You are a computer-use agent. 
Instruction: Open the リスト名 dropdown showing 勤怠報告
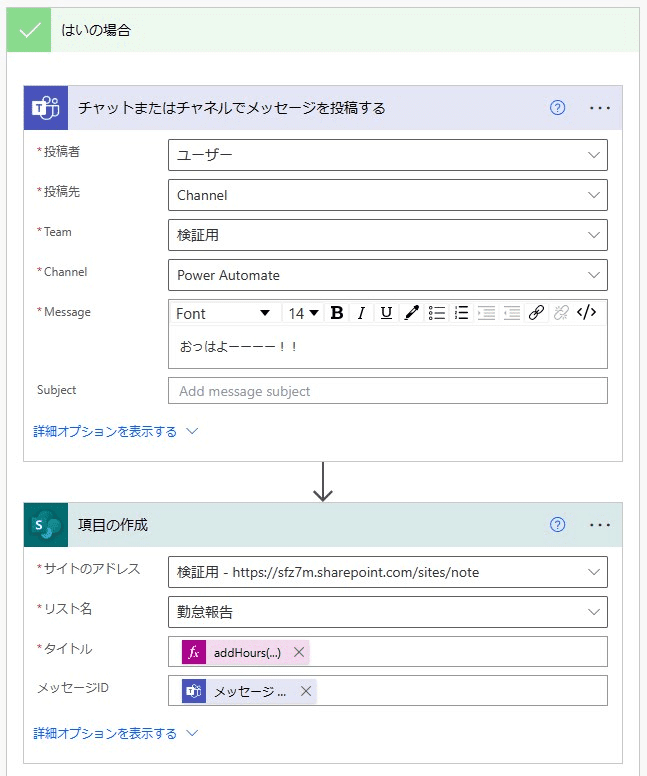pos(388,612)
